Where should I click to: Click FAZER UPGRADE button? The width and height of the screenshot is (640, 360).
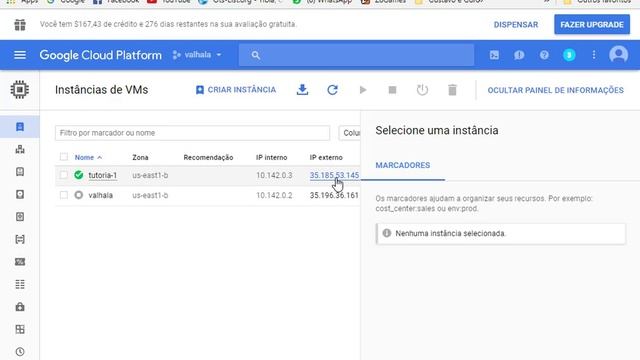point(592,24)
